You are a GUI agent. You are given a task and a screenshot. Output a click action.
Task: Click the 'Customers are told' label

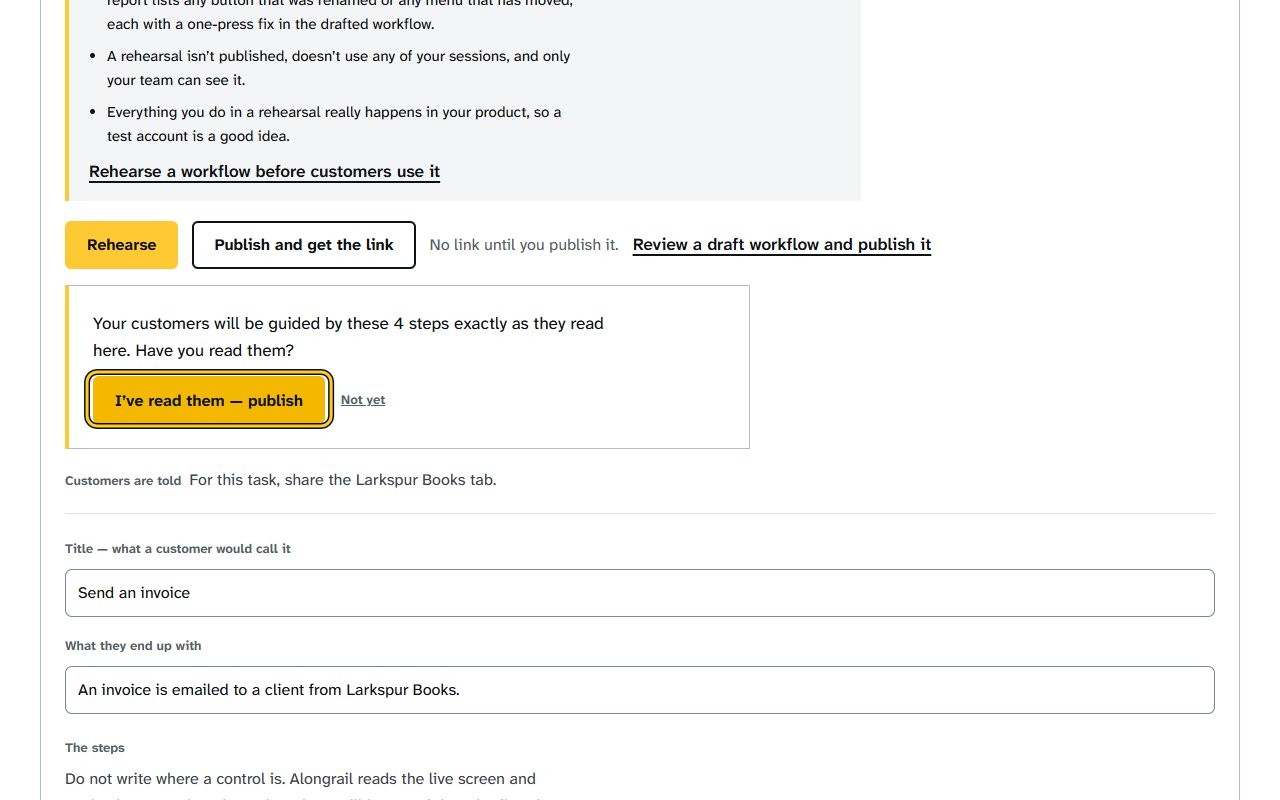click(123, 481)
